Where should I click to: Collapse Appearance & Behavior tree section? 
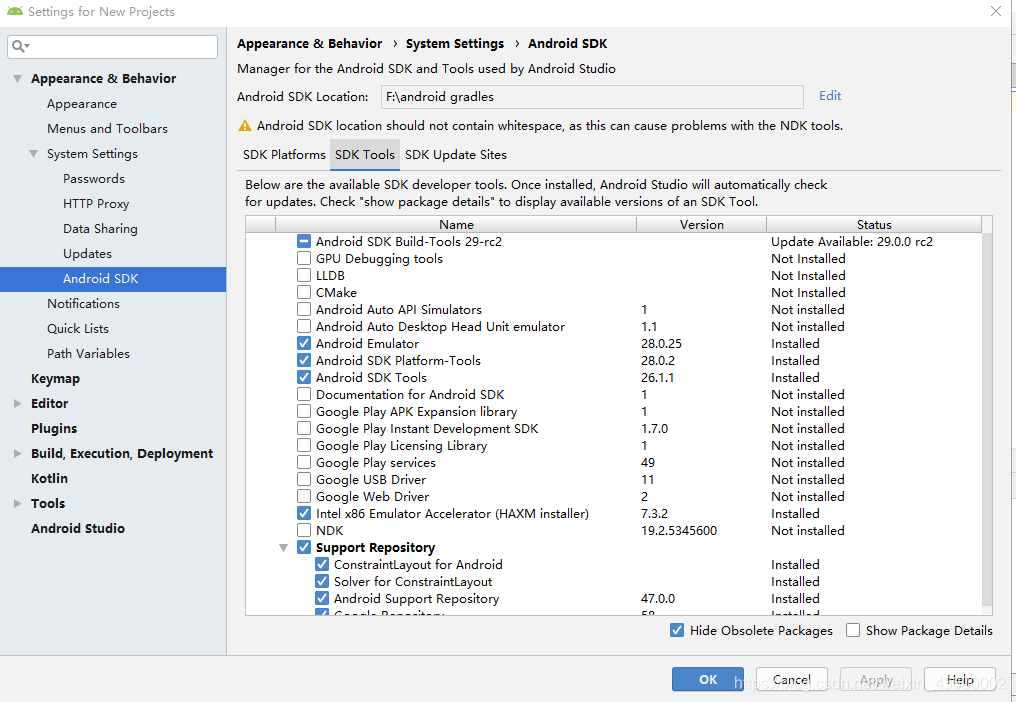tap(17, 78)
